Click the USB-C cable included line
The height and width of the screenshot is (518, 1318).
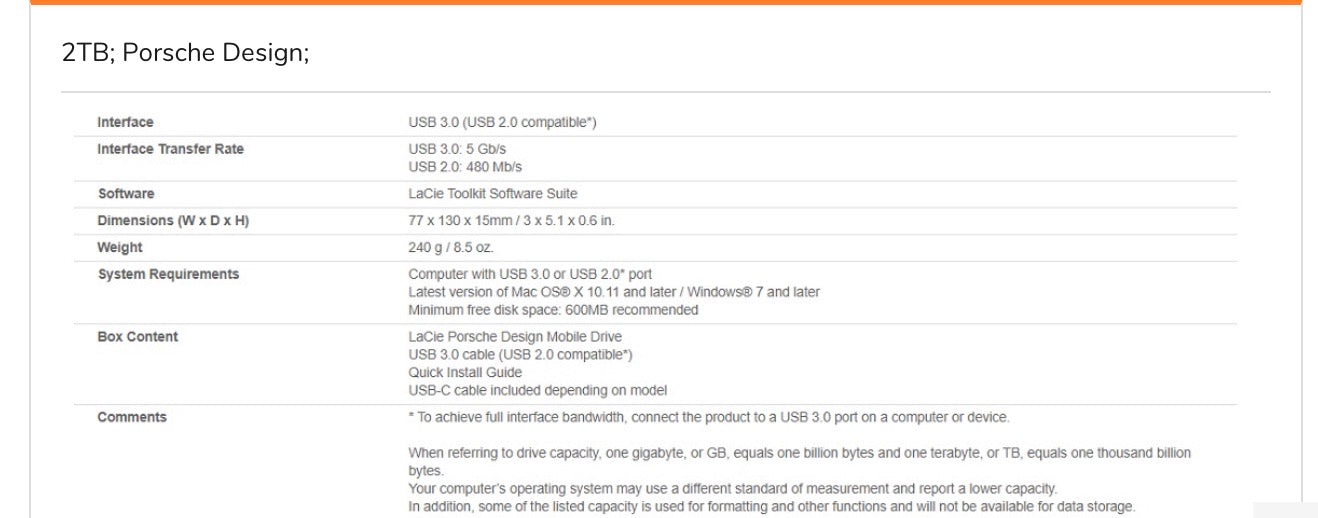tap(537, 391)
